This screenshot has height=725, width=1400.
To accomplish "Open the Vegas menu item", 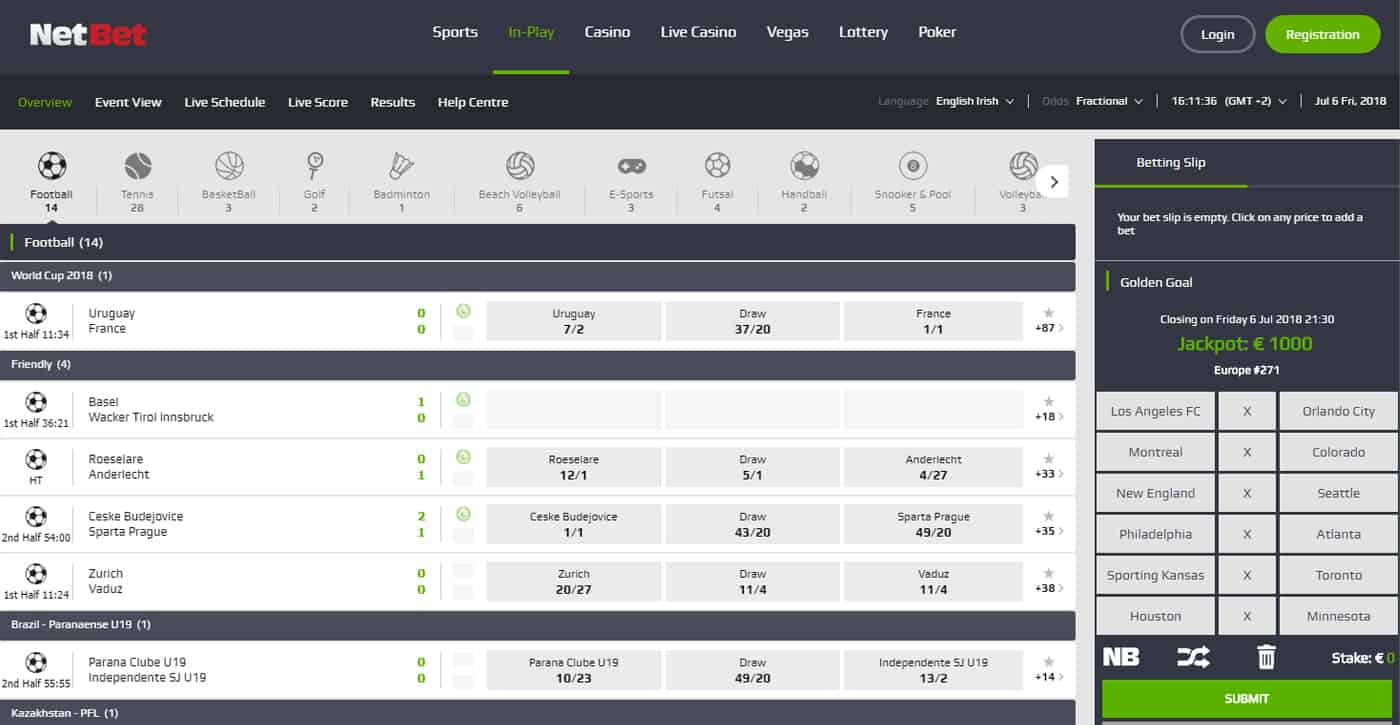I will pyautogui.click(x=787, y=32).
